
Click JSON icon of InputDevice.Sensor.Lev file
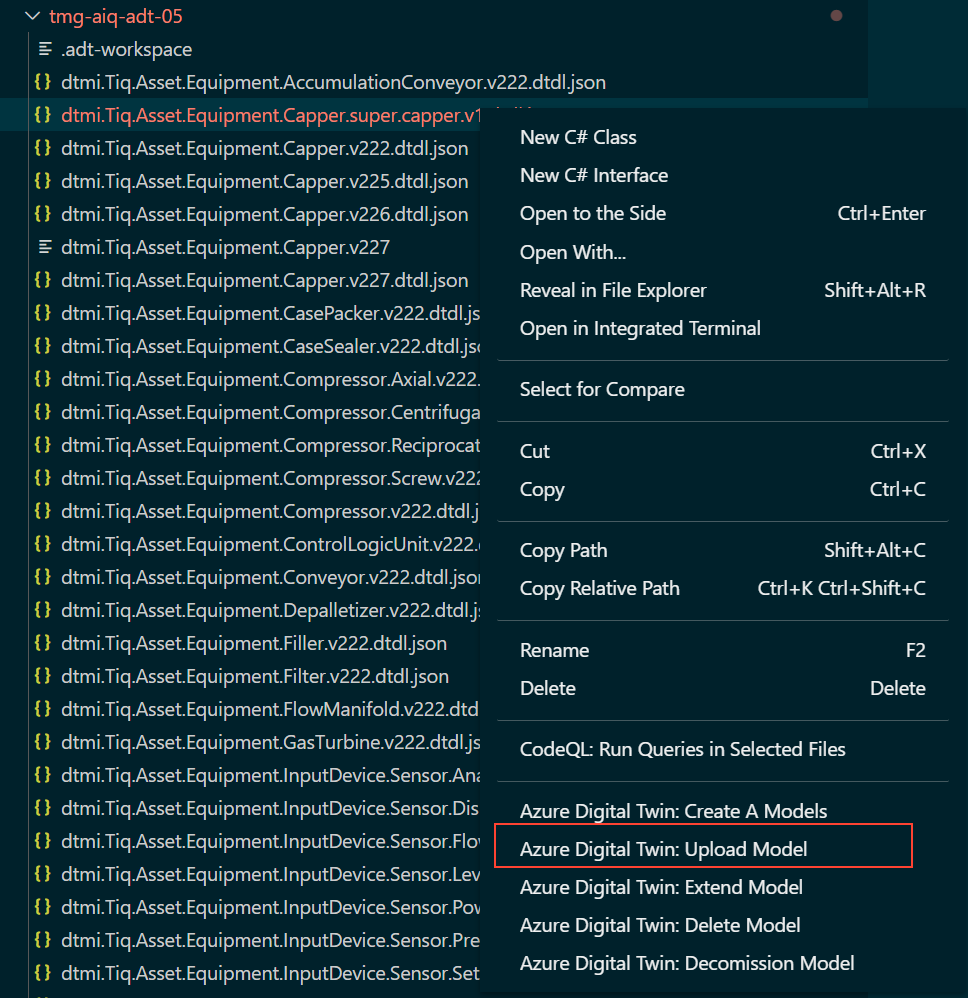pos(43,874)
